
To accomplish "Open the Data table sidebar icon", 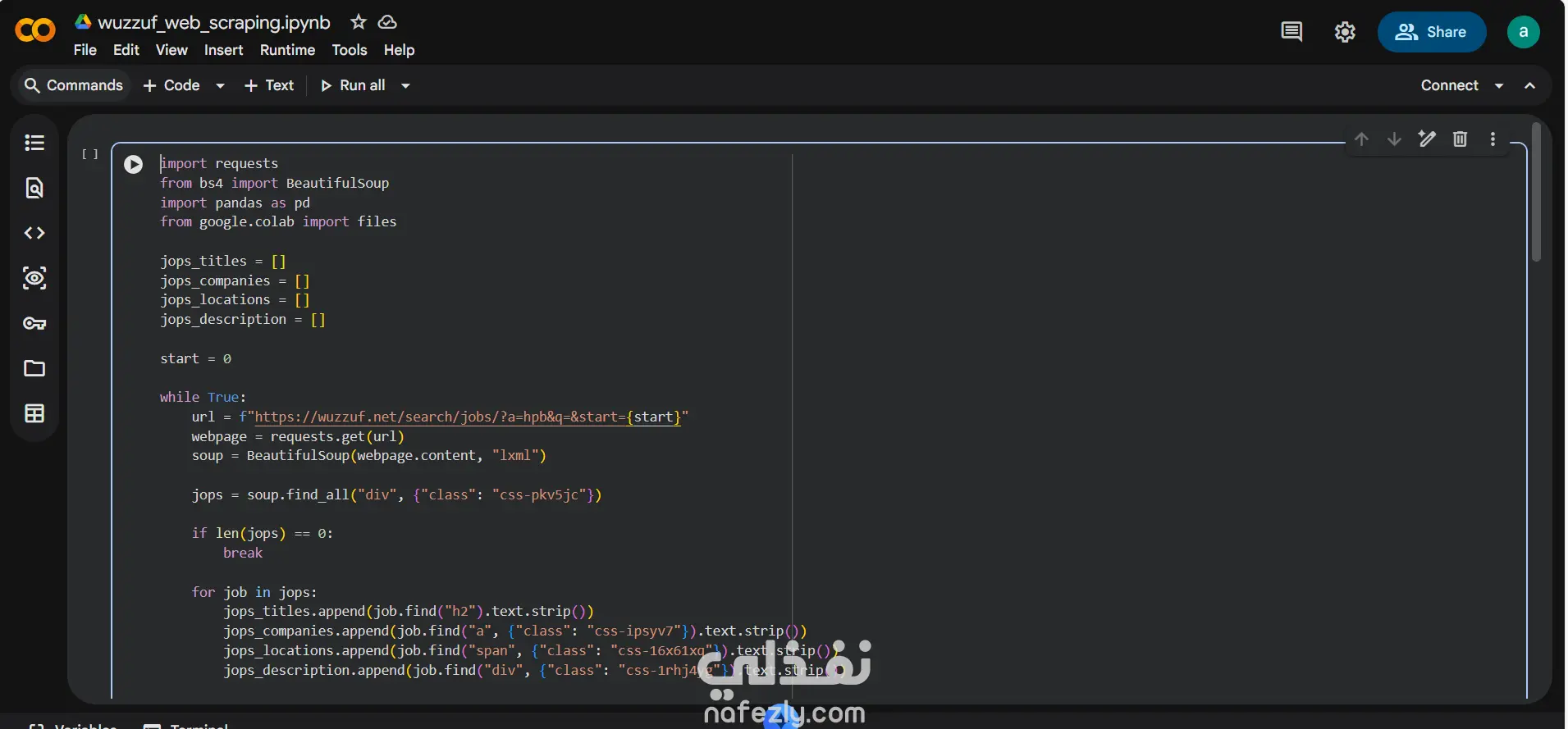I will click(34, 413).
